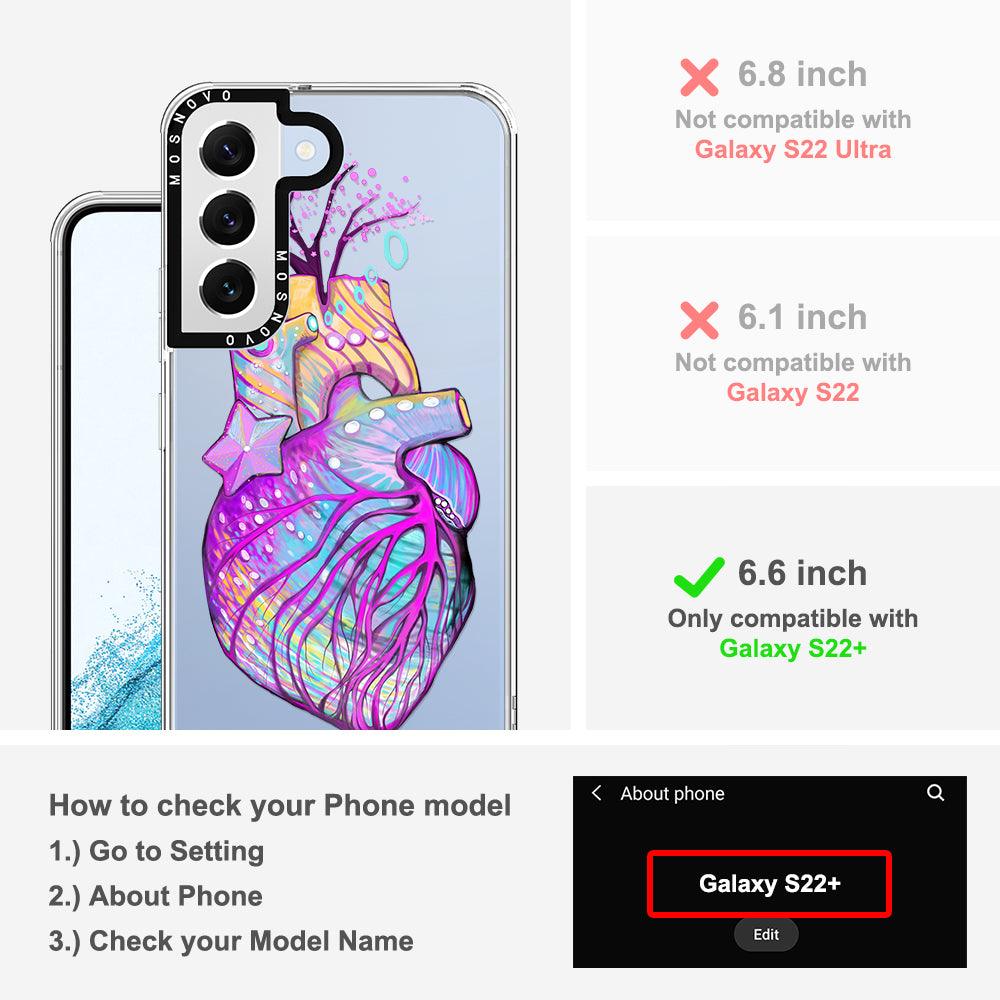Click the red Galaxy S22 label
The width and height of the screenshot is (1000, 1000).
click(793, 392)
